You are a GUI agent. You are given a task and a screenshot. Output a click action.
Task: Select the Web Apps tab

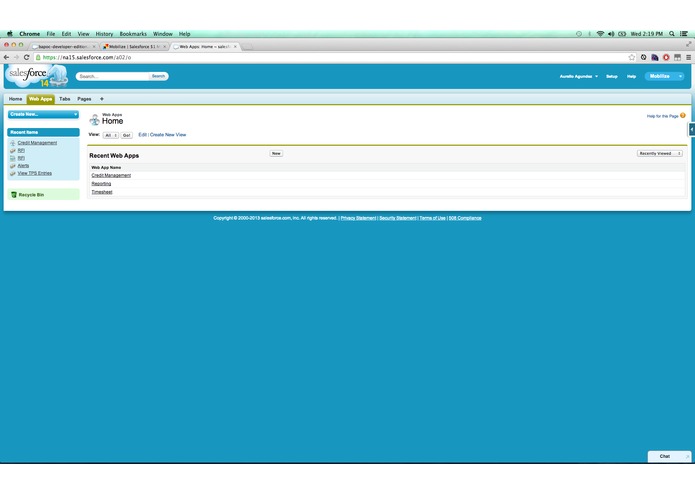pos(40,99)
